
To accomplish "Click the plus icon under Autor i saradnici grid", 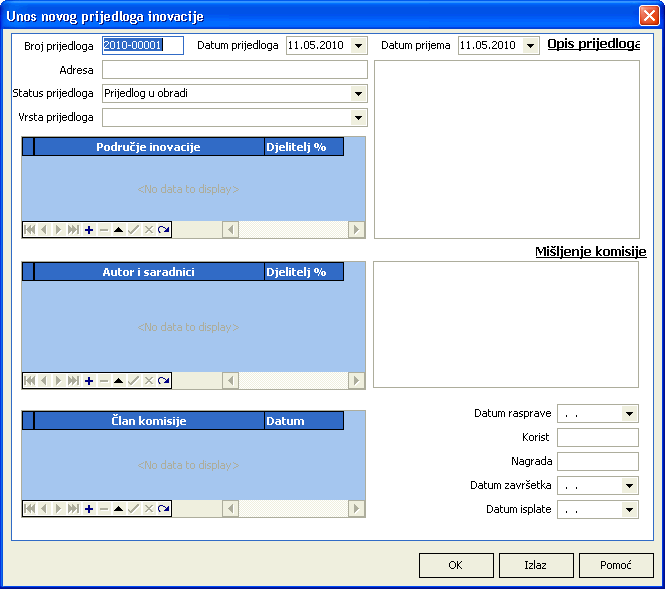I will pyautogui.click(x=89, y=381).
